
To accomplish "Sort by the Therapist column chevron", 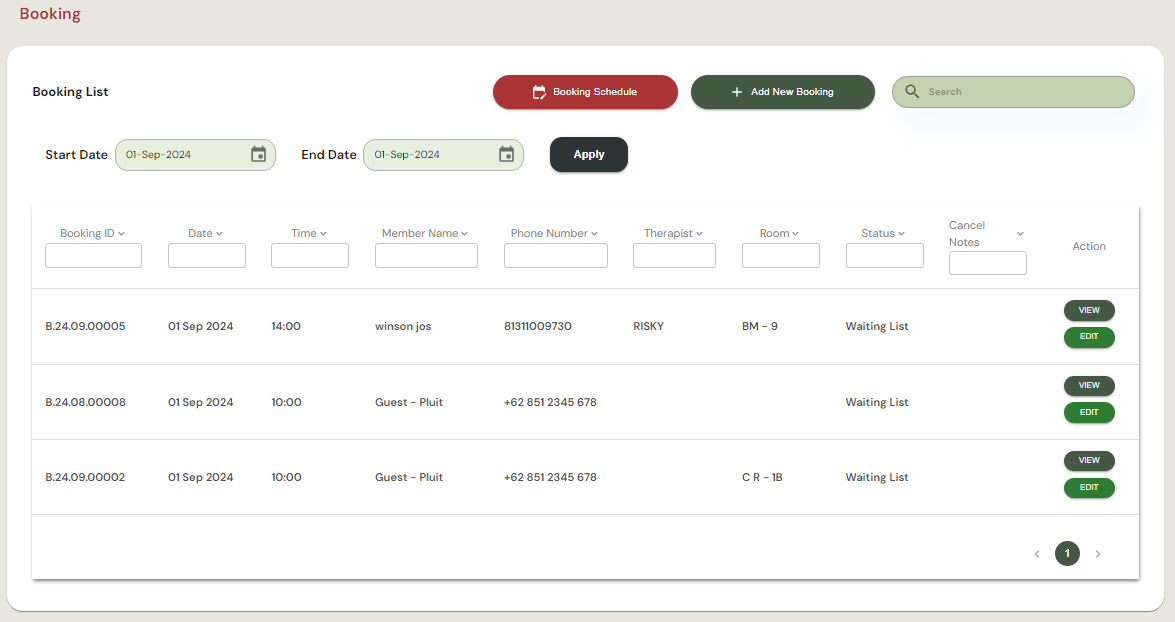I will (699, 234).
